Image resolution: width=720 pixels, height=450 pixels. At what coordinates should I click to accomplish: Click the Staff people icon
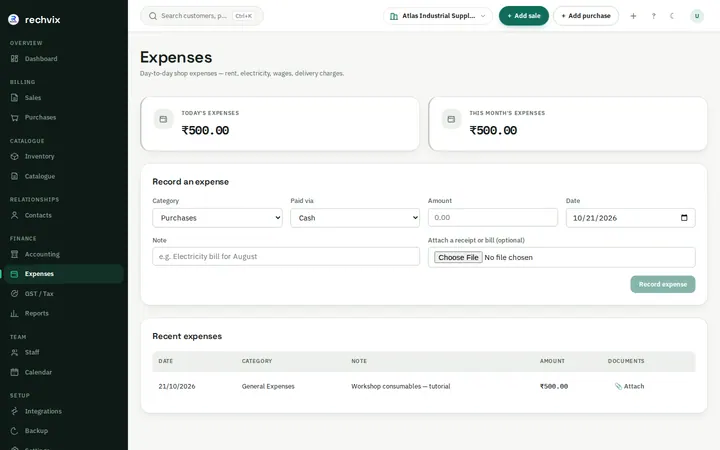click(15, 353)
